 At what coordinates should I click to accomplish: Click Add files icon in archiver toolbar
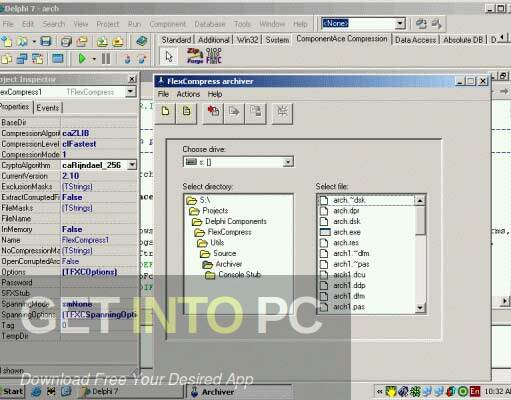(213, 113)
